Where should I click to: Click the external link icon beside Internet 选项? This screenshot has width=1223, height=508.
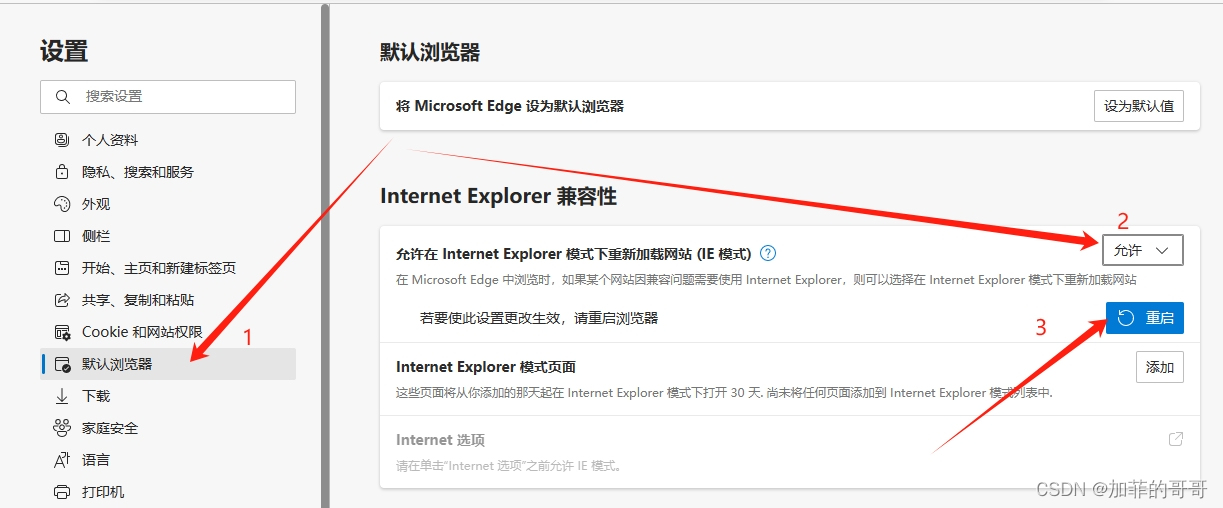[x=1176, y=440]
